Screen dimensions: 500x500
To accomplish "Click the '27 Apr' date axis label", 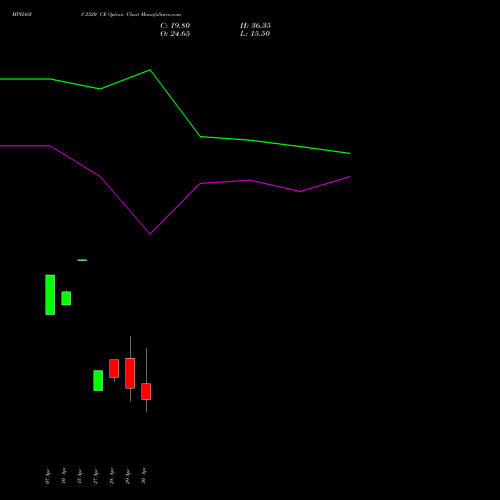I will pyautogui.click(x=96, y=476).
